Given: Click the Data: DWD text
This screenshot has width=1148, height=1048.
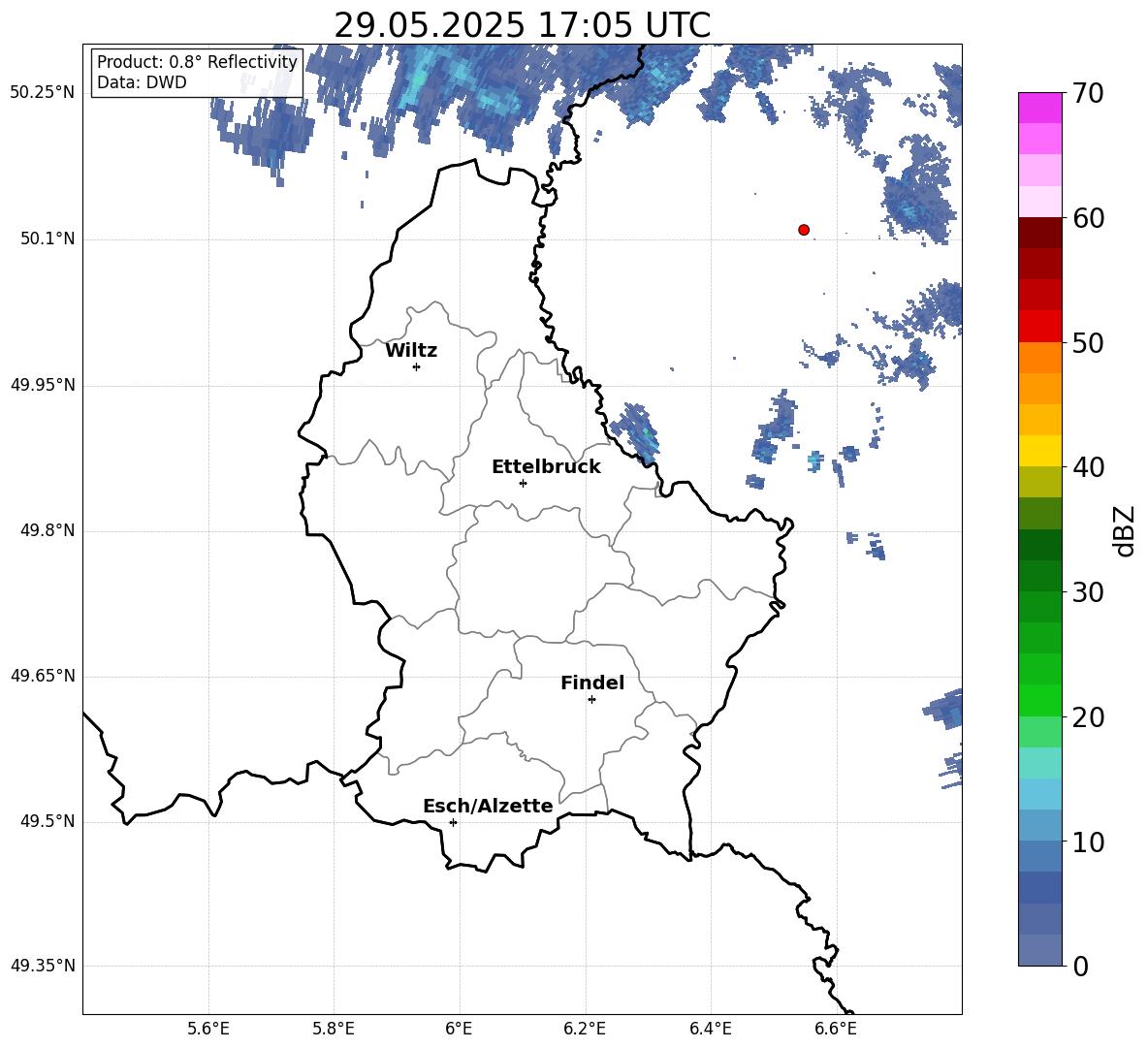Looking at the screenshot, I should click(x=142, y=82).
